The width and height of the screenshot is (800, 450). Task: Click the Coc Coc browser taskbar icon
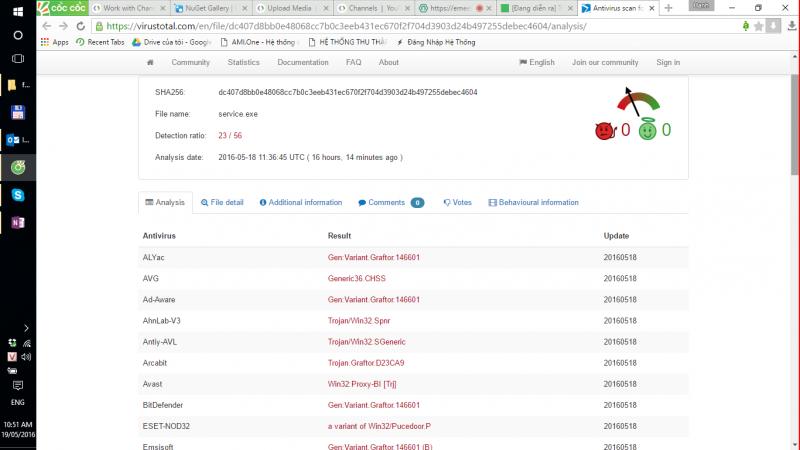pyautogui.click(x=18, y=167)
